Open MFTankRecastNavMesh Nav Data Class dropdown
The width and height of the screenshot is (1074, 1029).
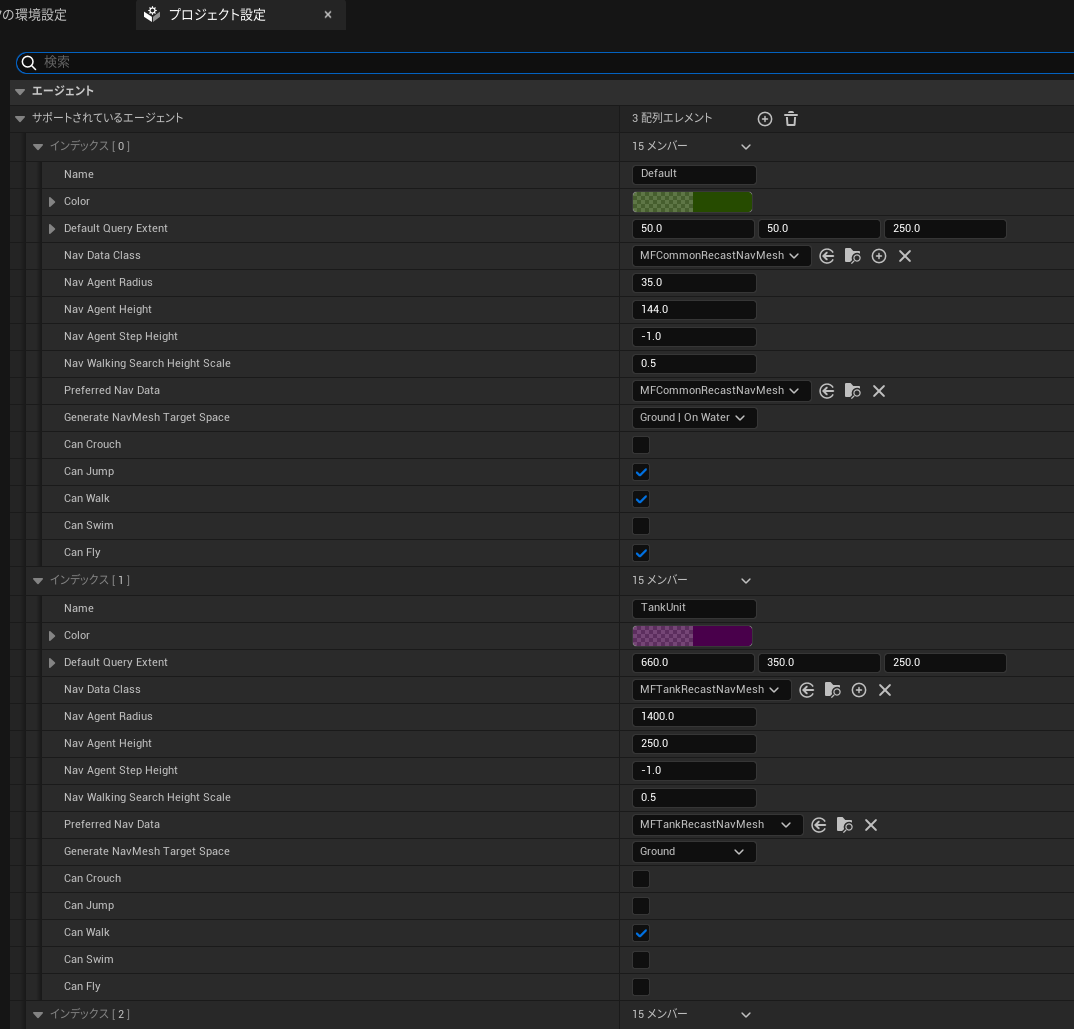click(x=712, y=690)
